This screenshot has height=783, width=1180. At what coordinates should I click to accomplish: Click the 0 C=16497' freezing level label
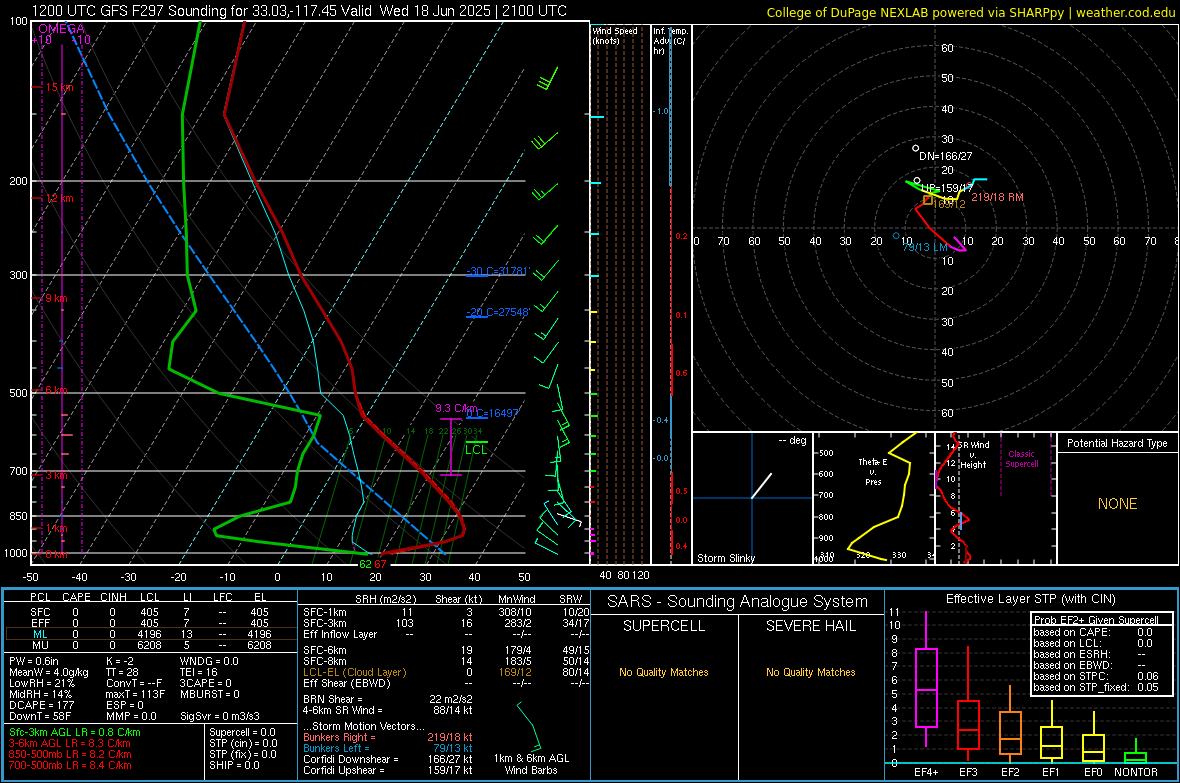click(x=493, y=413)
